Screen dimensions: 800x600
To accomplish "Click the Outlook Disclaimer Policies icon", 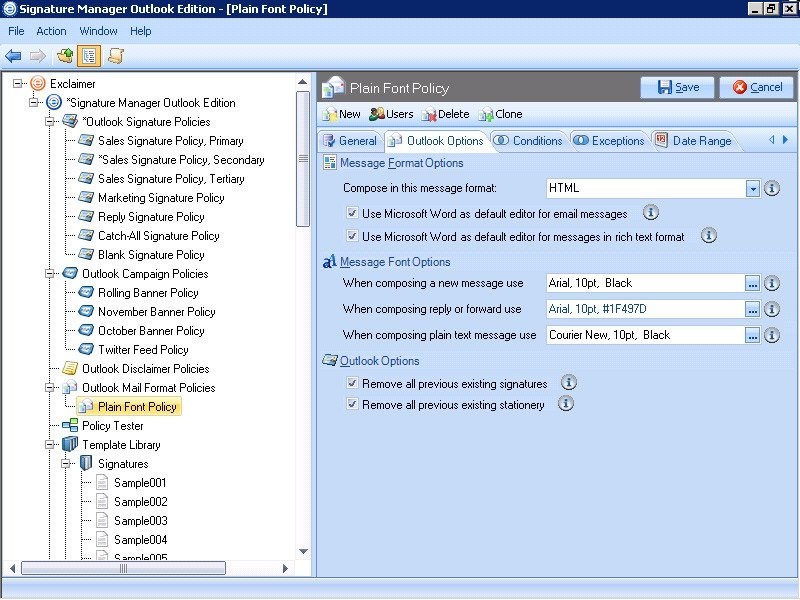I will tap(70, 368).
